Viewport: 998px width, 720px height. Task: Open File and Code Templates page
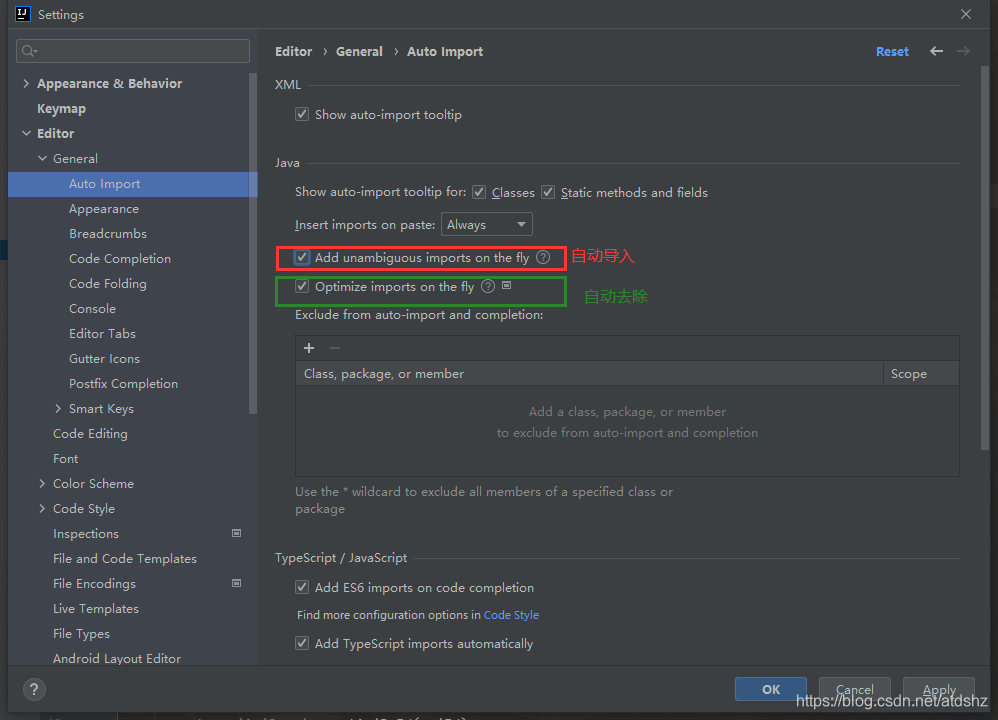(125, 558)
